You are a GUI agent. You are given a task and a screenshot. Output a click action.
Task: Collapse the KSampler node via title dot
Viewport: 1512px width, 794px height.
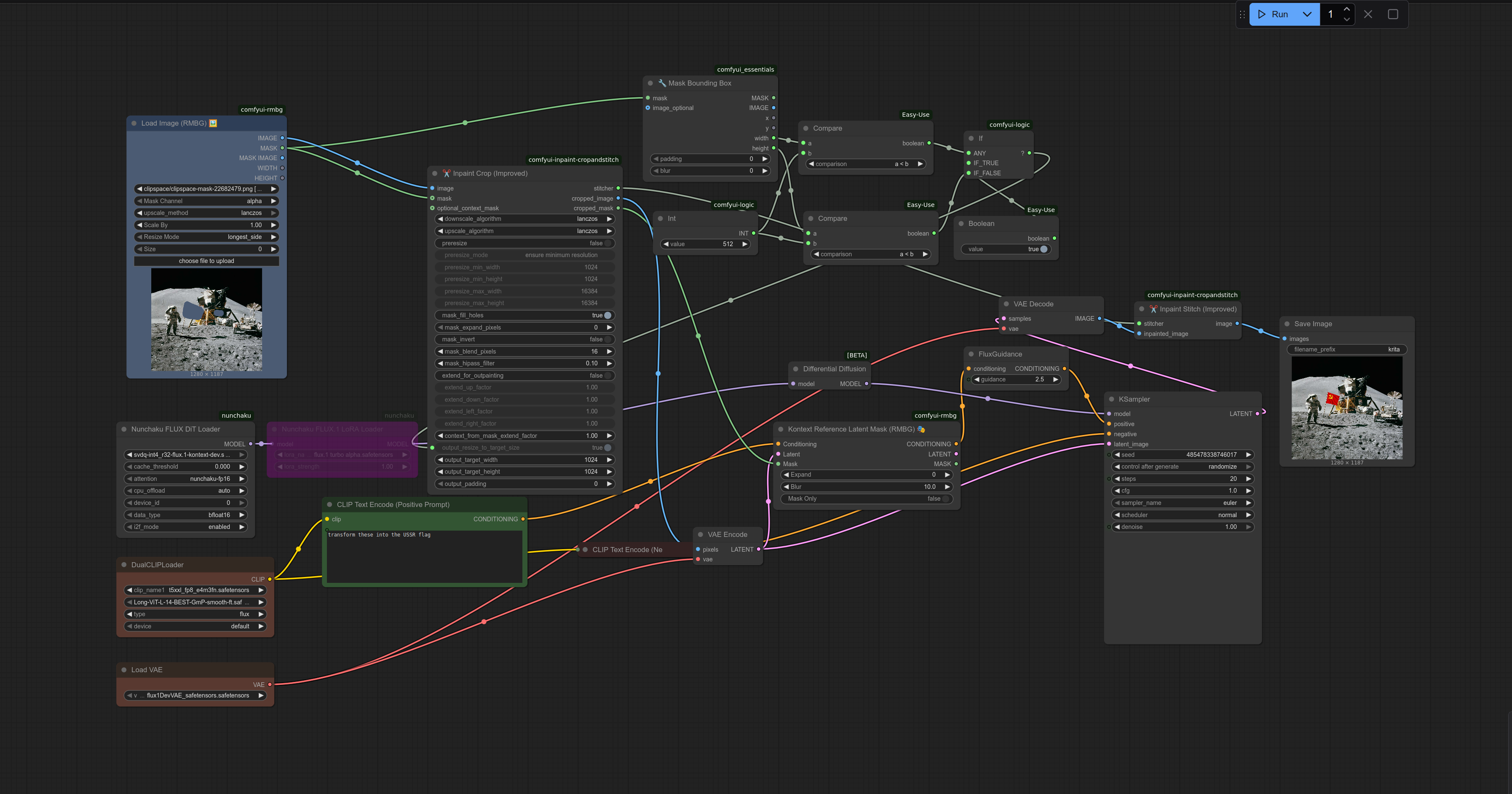pos(1112,400)
